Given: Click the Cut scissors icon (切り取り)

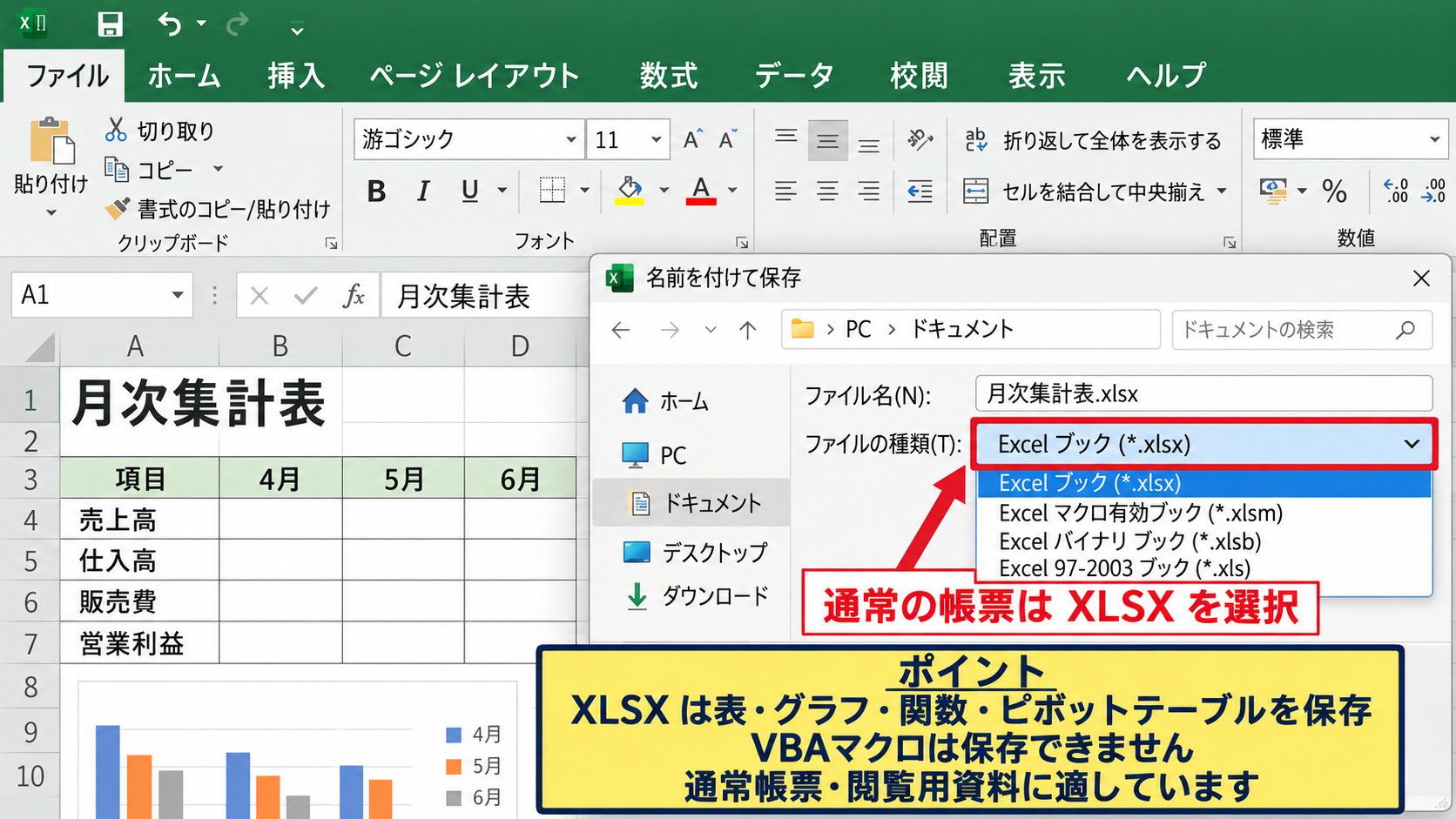Looking at the screenshot, I should (116, 130).
